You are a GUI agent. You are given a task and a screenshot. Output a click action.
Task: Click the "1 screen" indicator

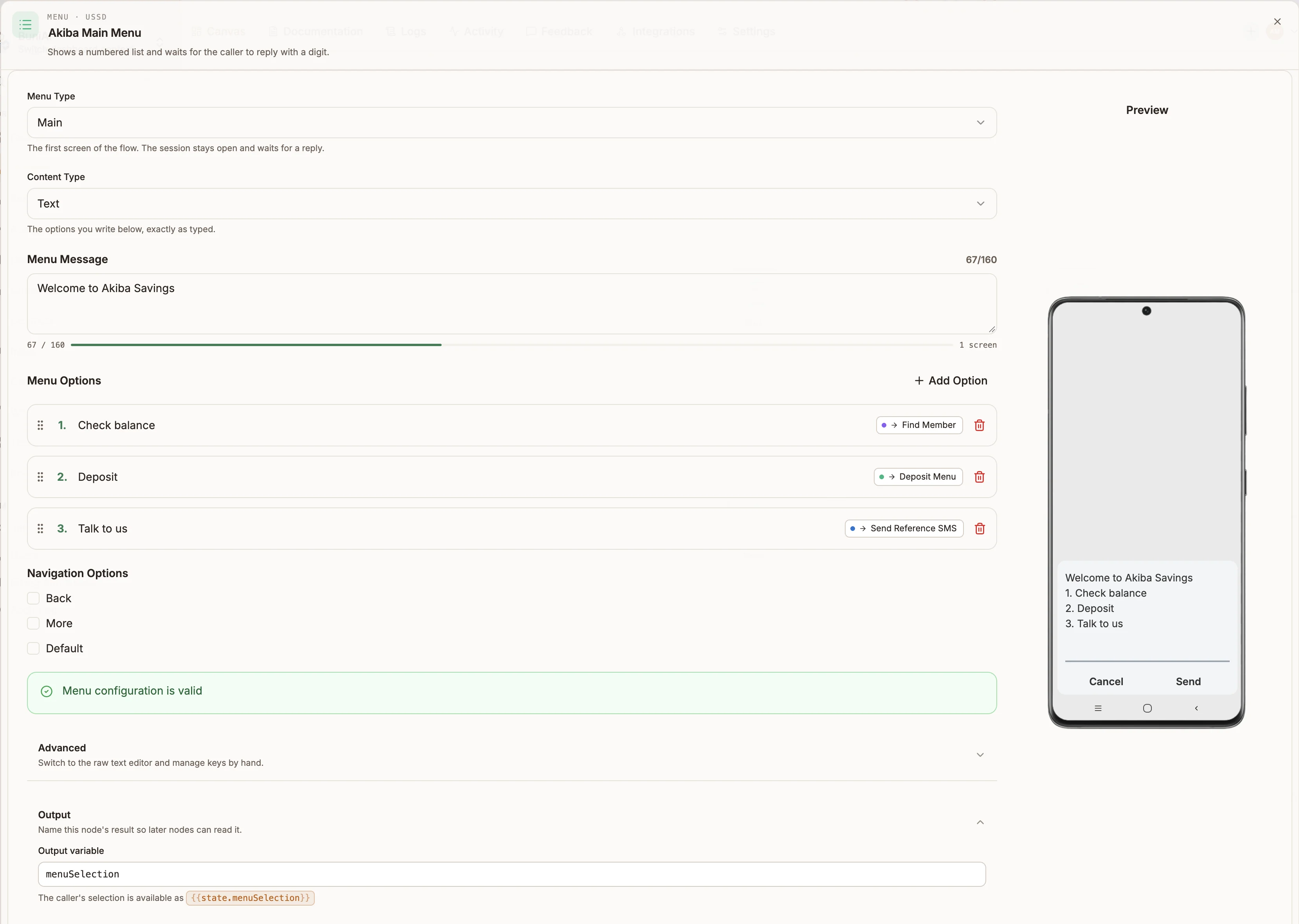click(x=978, y=345)
